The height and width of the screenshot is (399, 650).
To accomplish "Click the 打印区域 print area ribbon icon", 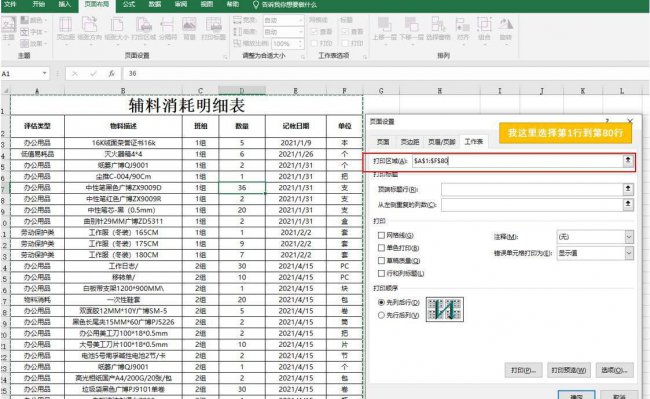I will (x=144, y=29).
